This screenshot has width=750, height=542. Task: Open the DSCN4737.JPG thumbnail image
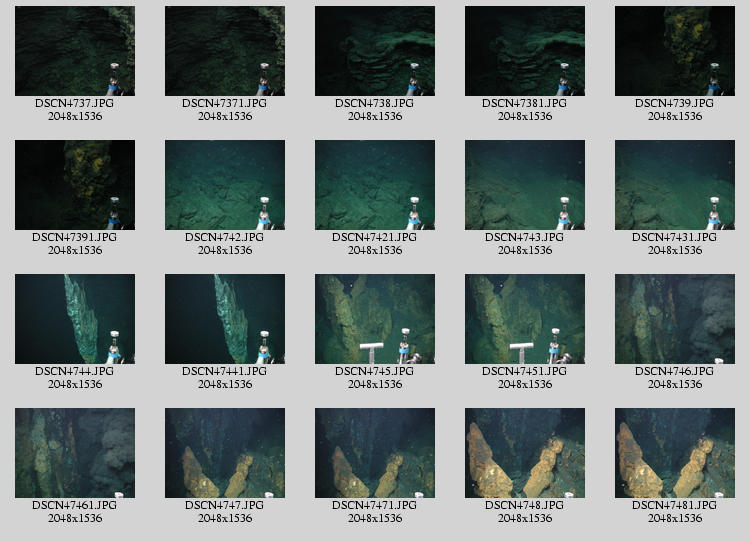(x=75, y=51)
